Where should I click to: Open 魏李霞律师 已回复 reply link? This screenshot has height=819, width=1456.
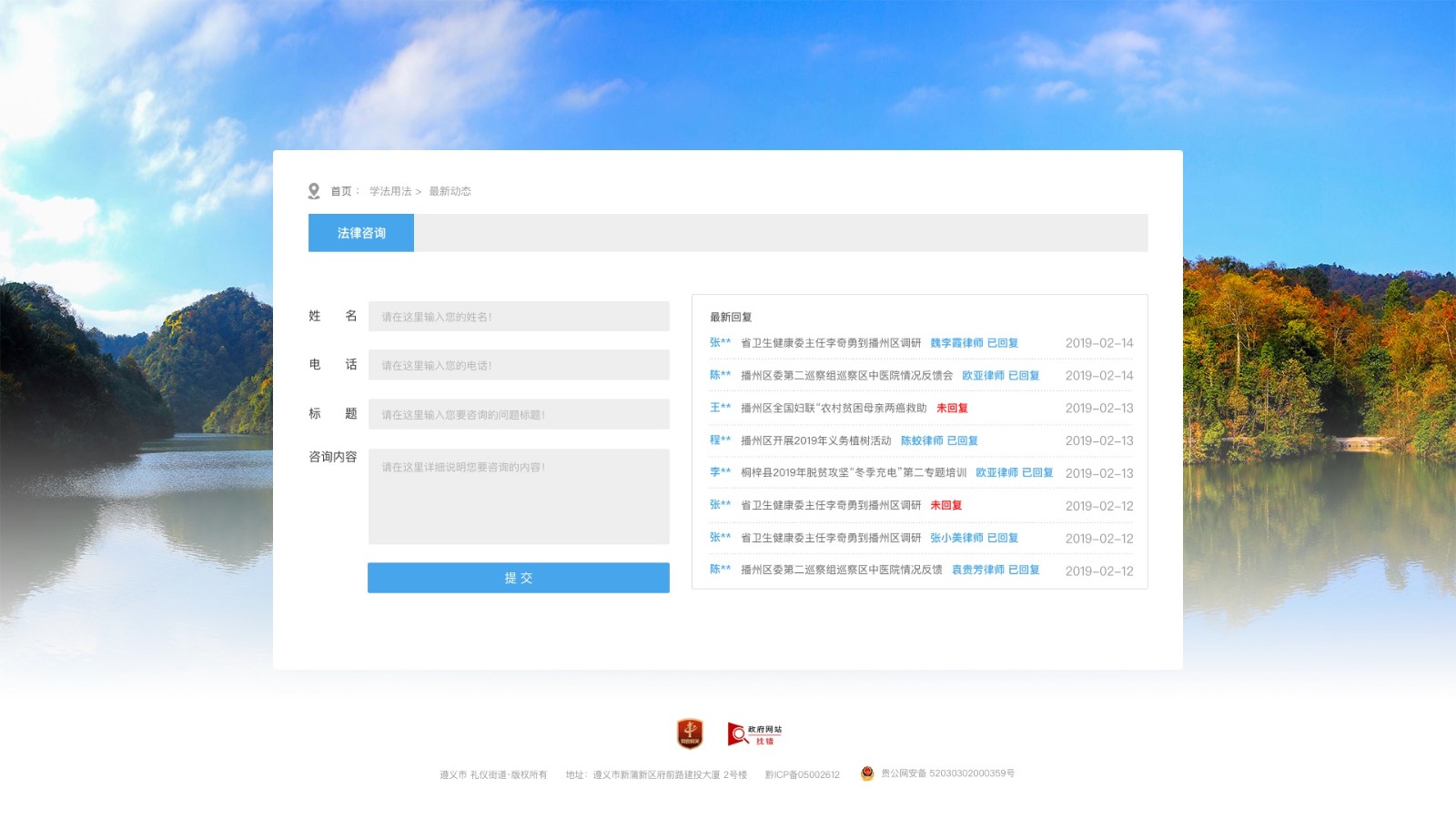click(974, 343)
